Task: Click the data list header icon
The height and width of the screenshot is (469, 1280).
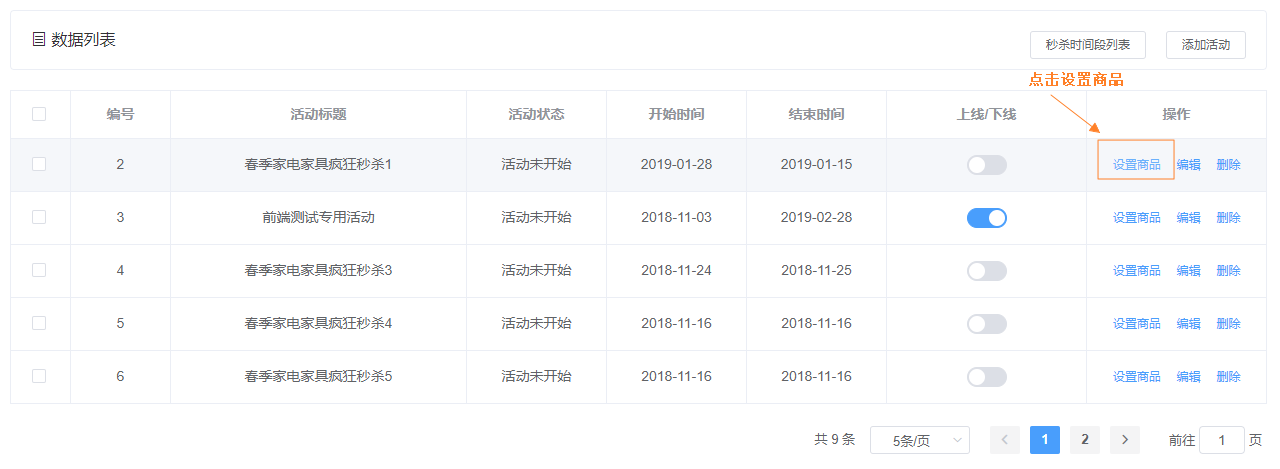Action: click(39, 40)
